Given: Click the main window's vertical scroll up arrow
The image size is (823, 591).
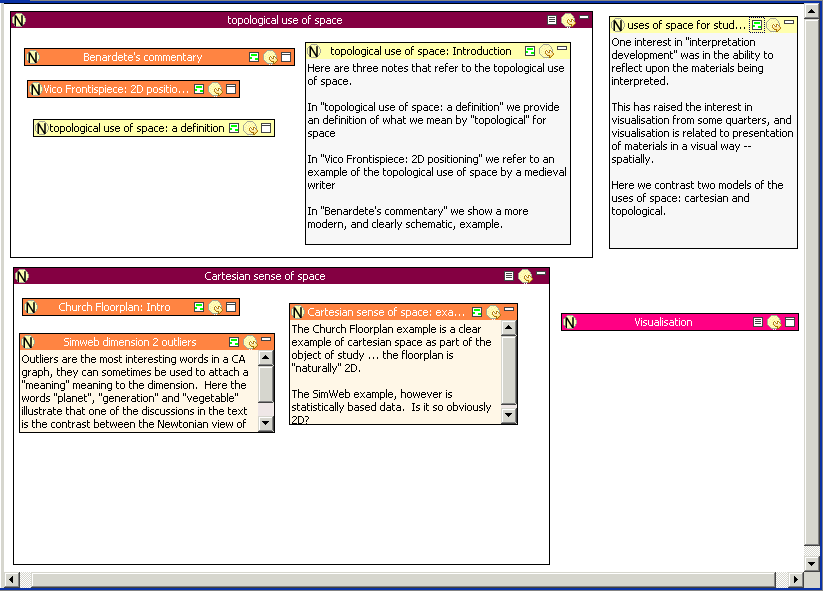Looking at the screenshot, I should click(x=811, y=13).
